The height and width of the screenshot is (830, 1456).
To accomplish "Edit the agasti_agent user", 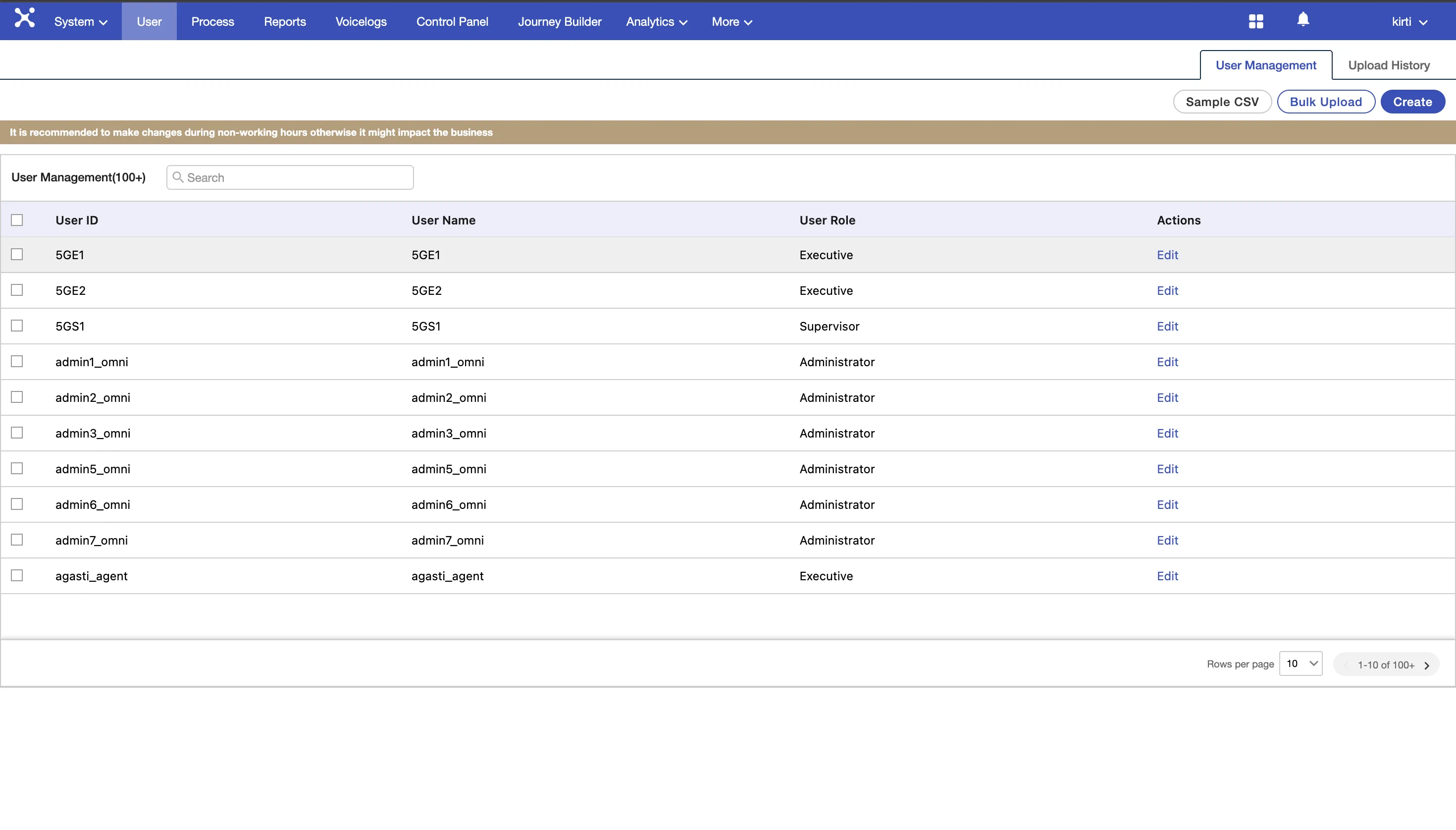I will (x=1167, y=576).
